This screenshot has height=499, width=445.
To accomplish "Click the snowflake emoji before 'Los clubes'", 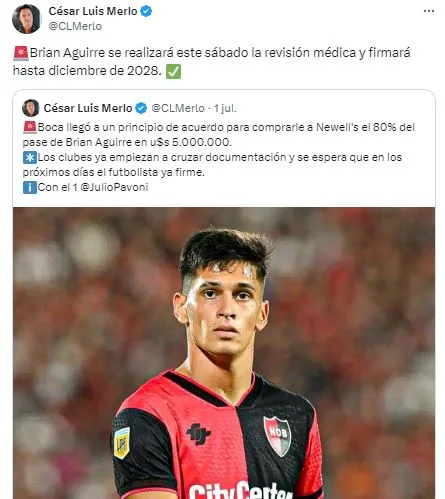I will 30,158.
